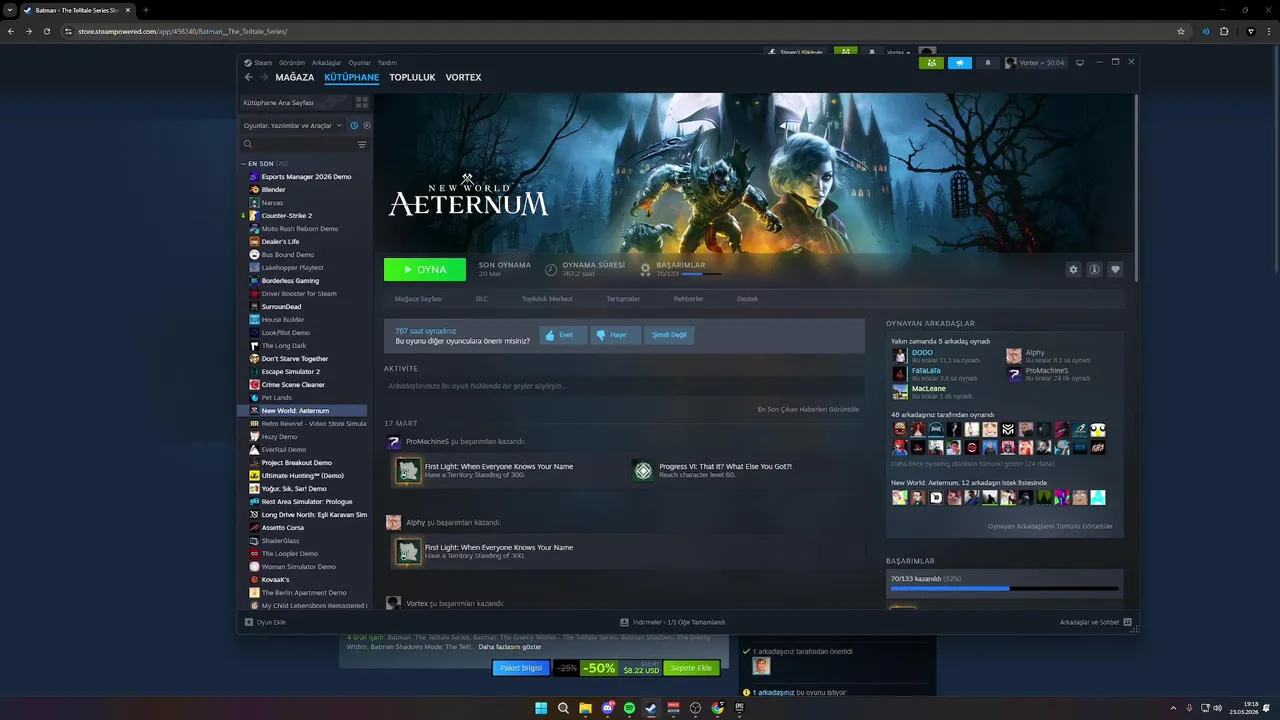Screen dimensions: 1280x720
Task: Dismiss review prompt with 'Şimdi Değil'
Action: (669, 335)
